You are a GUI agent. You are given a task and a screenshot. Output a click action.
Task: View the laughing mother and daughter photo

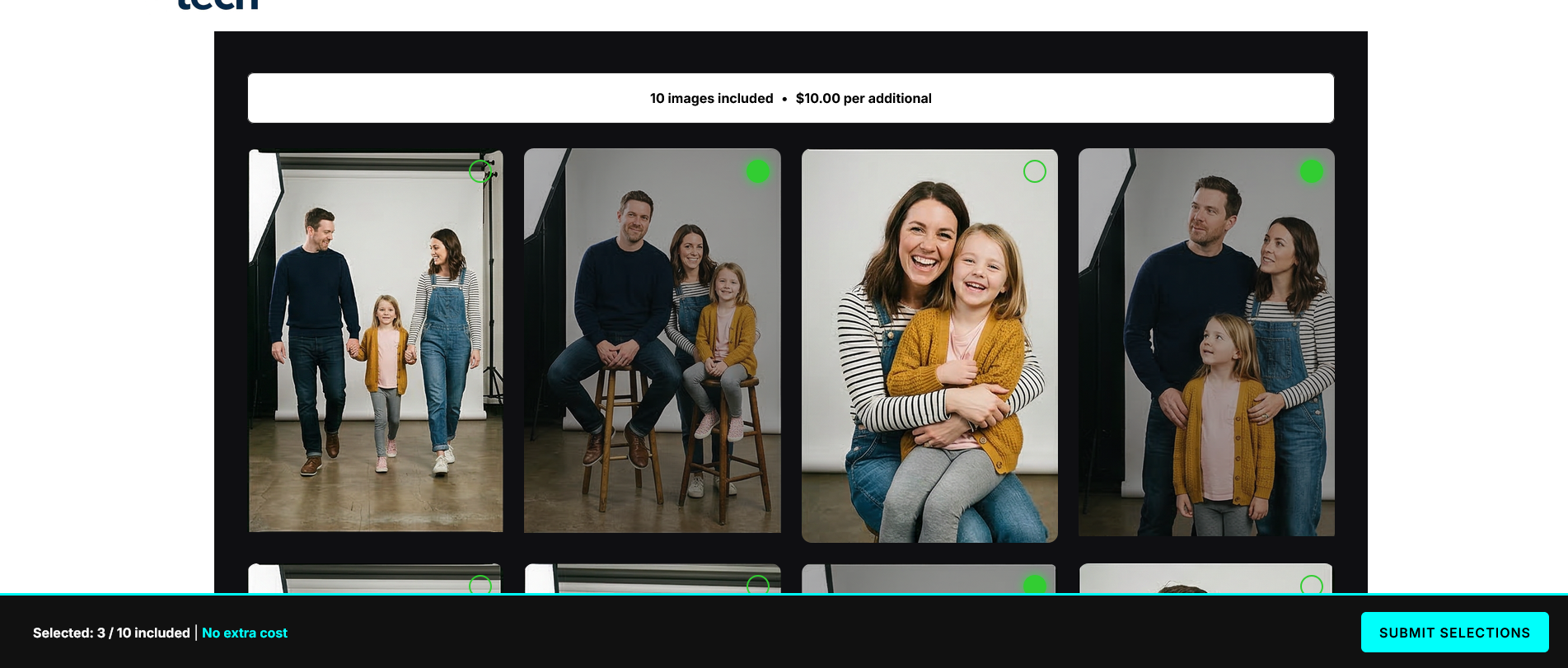(x=929, y=346)
